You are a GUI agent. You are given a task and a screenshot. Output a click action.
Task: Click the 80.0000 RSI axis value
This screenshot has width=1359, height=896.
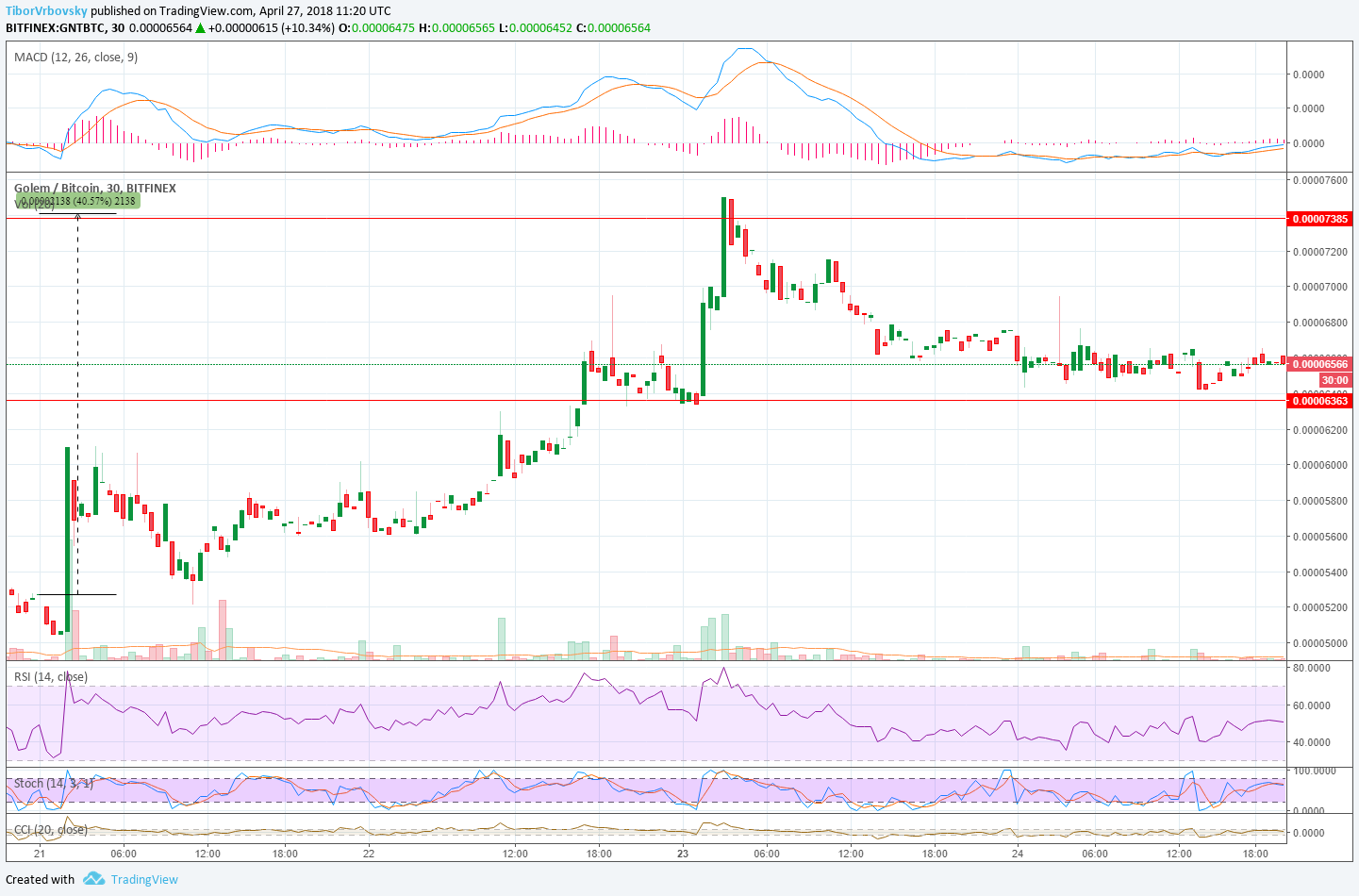point(1311,668)
